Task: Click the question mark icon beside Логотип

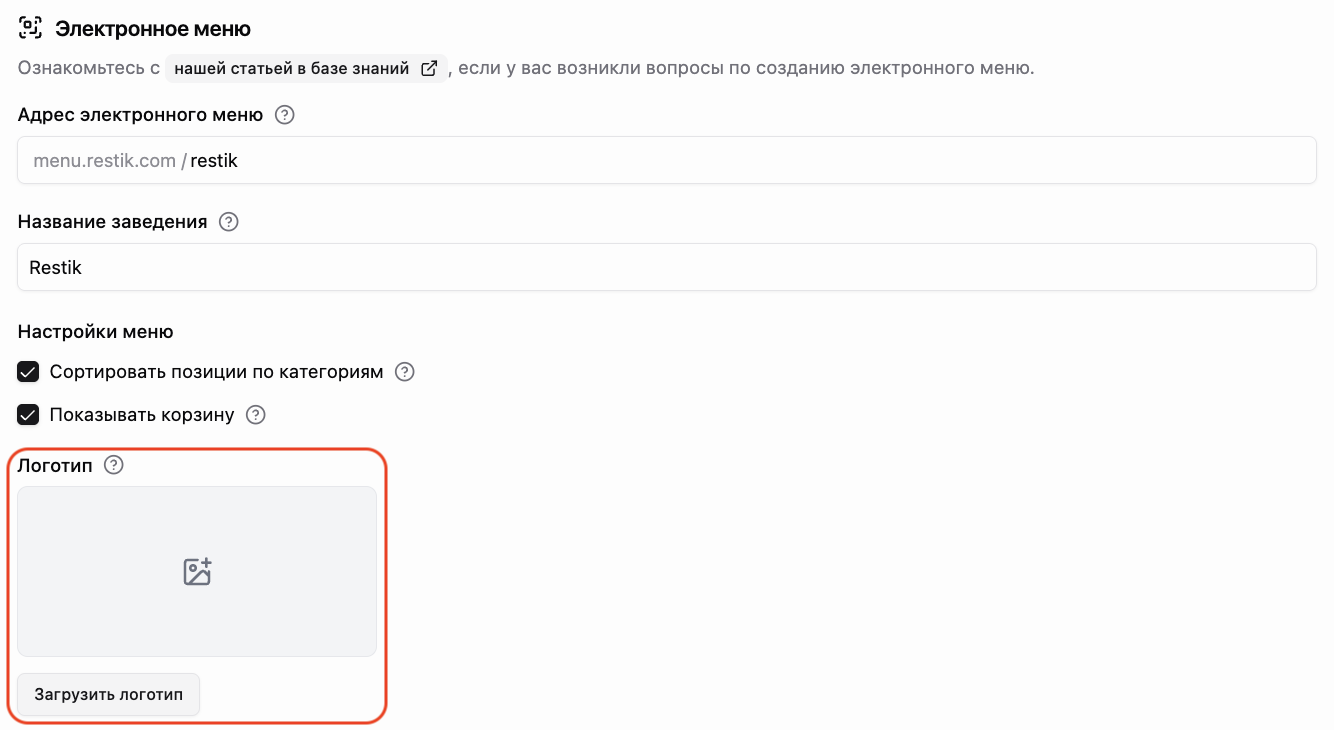Action: pyautogui.click(x=114, y=465)
